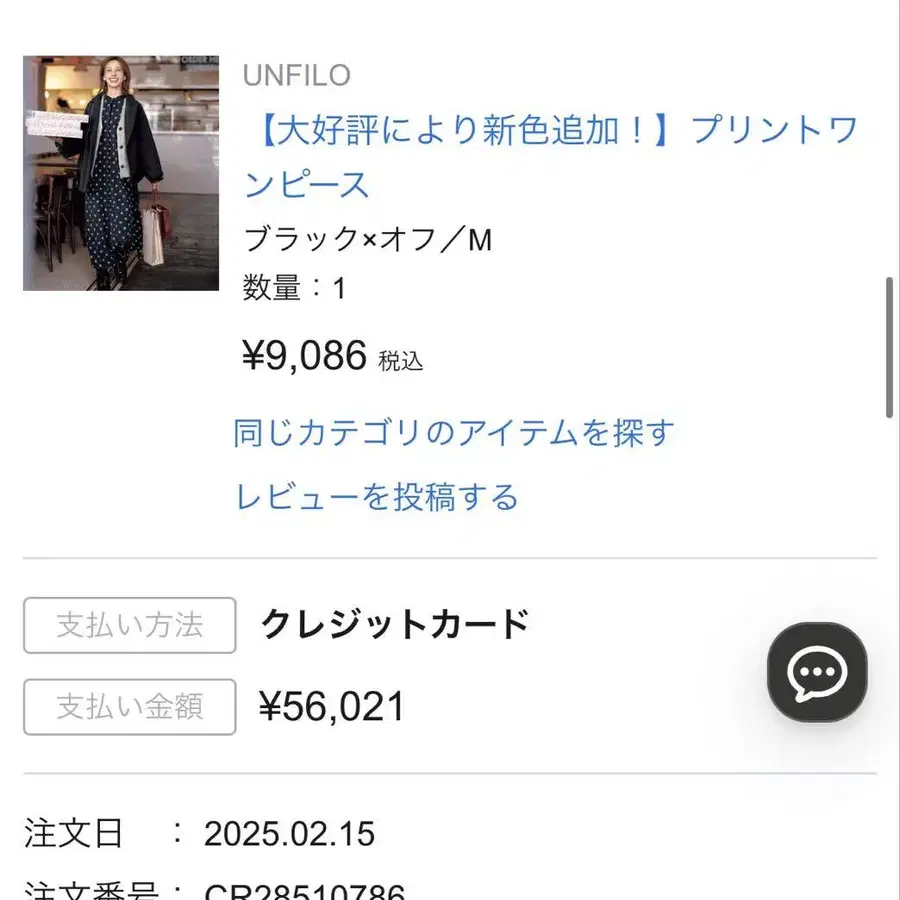Click the order number CR28510786
The height and width of the screenshot is (900, 900).
pos(304,891)
